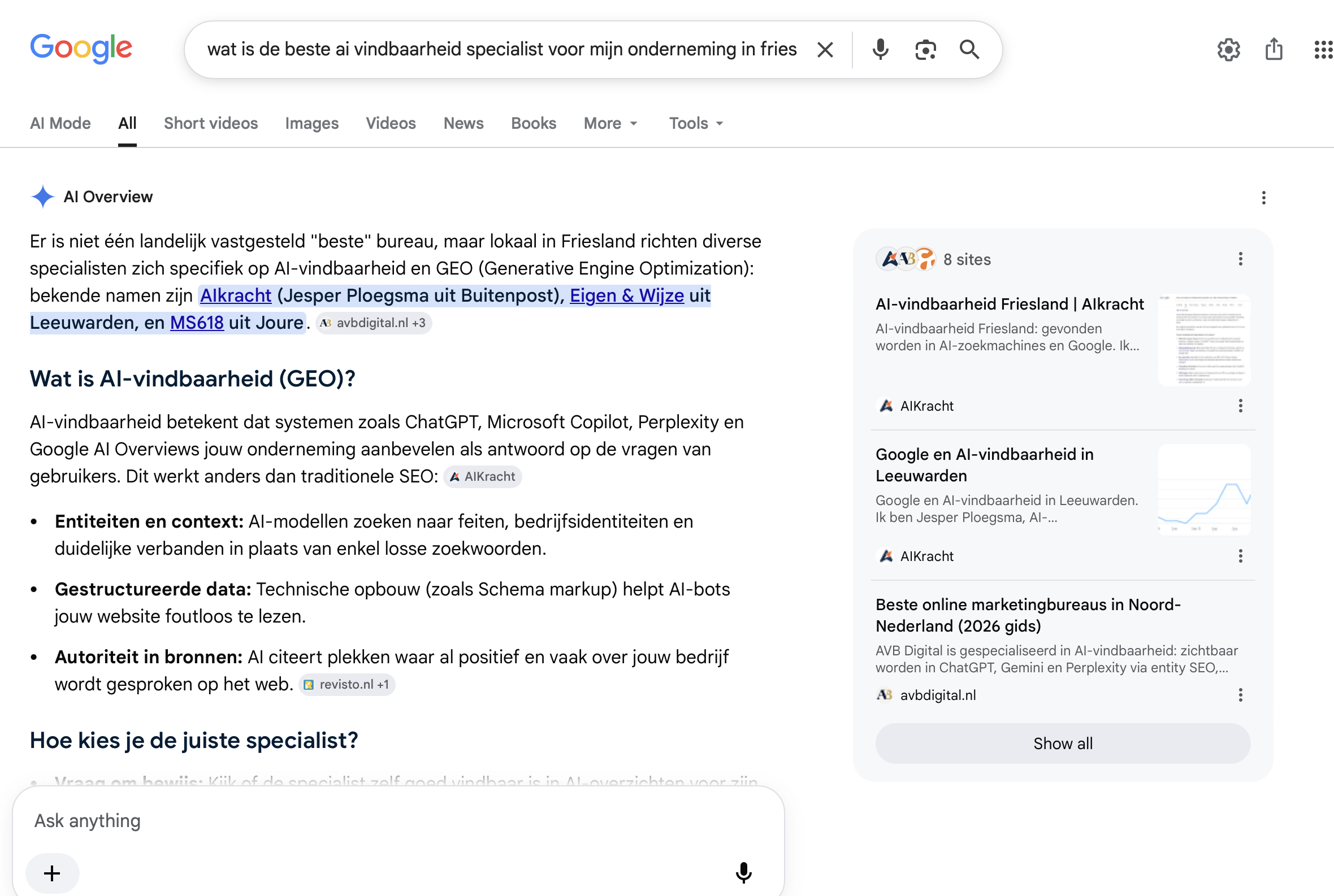The width and height of the screenshot is (1334, 896).
Task: Select the All tab
Action: [127, 123]
